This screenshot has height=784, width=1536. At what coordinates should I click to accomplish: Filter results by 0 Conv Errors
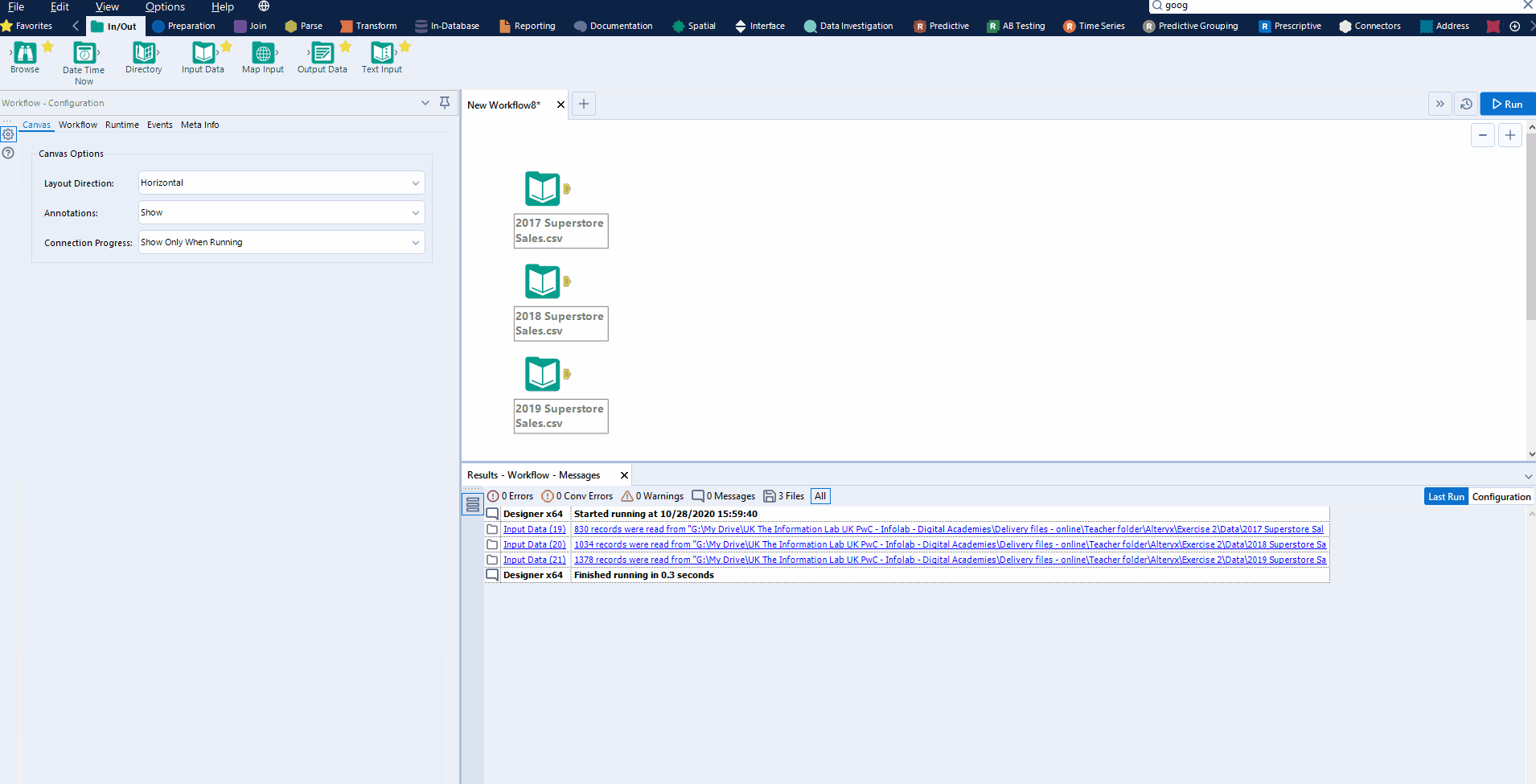577,496
